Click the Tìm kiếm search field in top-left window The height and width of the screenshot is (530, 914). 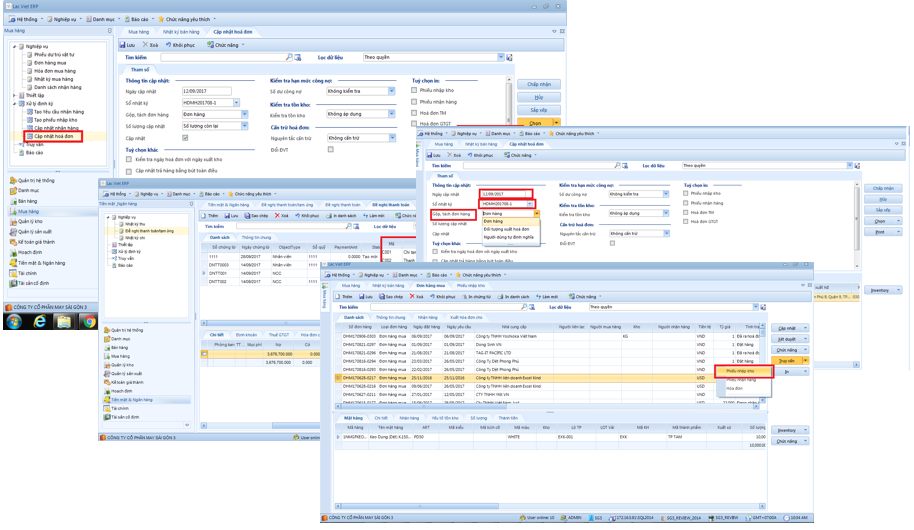click(224, 57)
